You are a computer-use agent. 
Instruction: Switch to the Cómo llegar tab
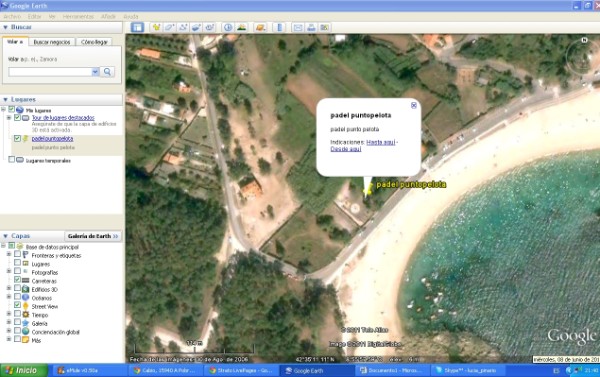pos(94,42)
